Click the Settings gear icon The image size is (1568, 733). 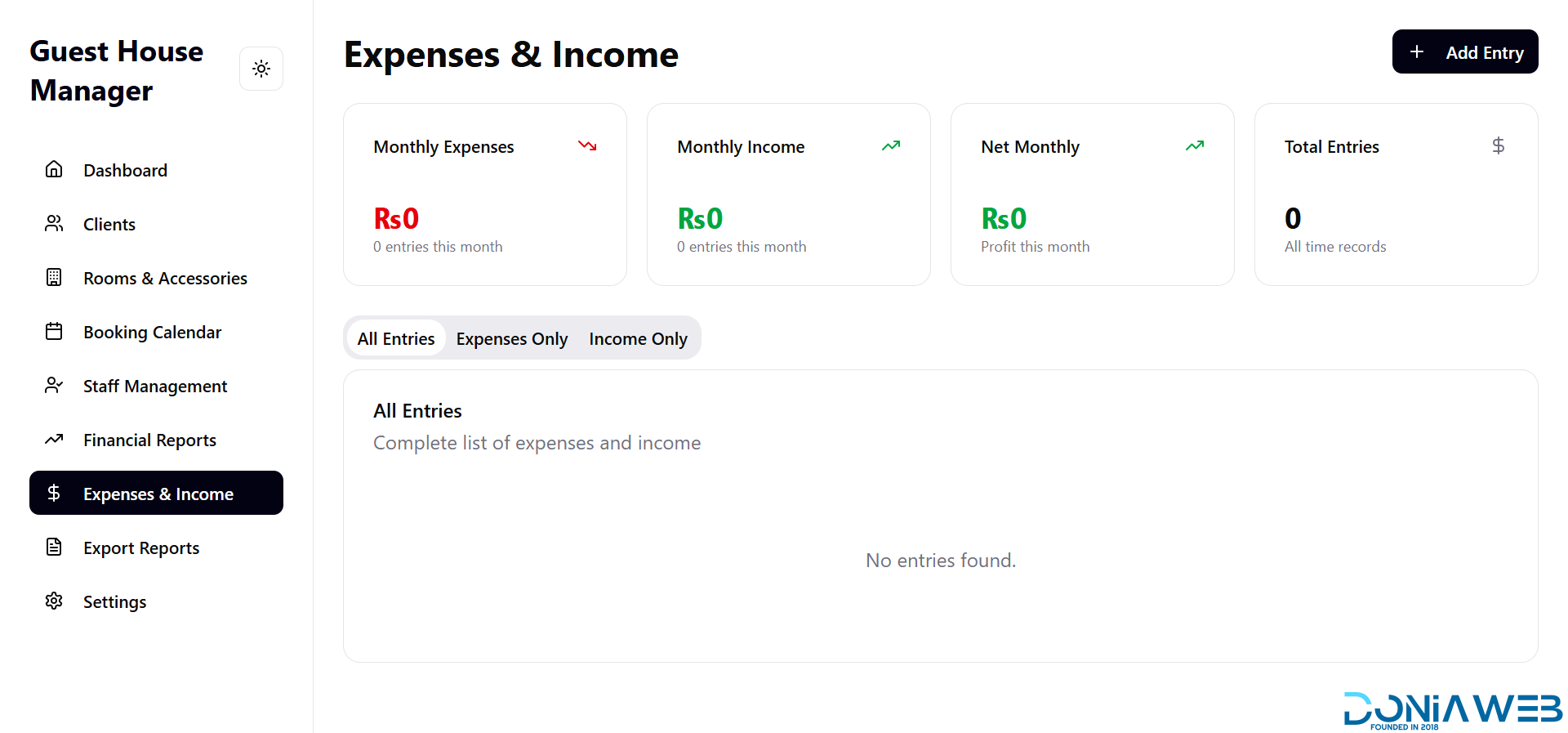54,601
